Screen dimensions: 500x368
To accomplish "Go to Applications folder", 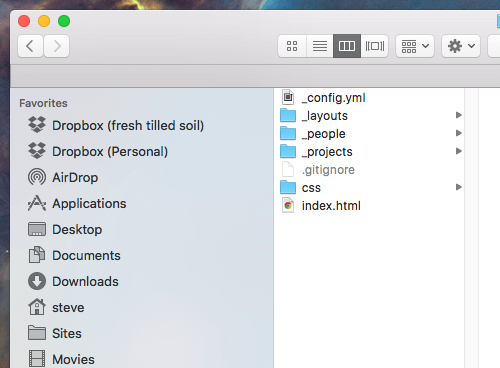I will [x=77, y=203].
